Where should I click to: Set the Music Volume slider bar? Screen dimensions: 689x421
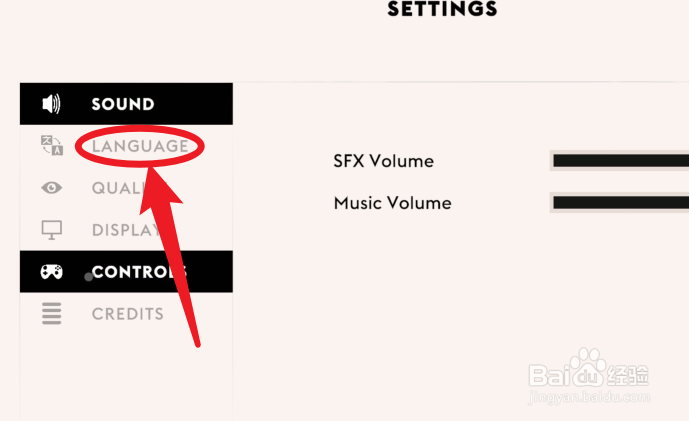coord(620,203)
